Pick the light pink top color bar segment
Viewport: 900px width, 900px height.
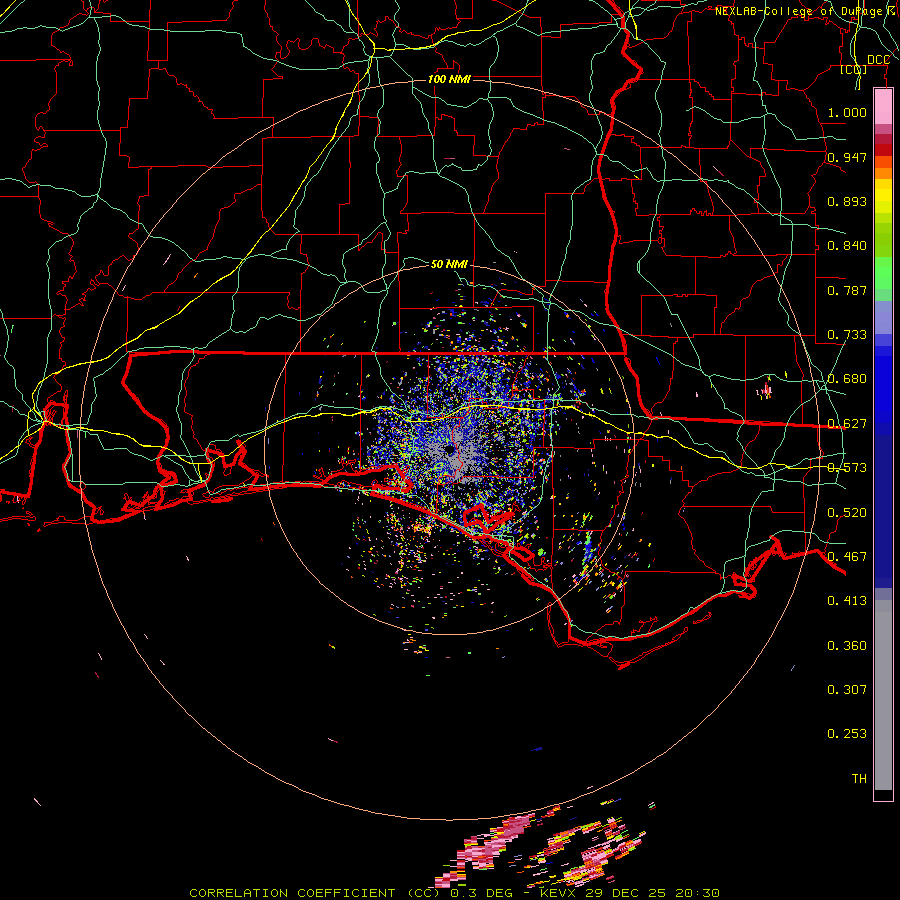883,107
